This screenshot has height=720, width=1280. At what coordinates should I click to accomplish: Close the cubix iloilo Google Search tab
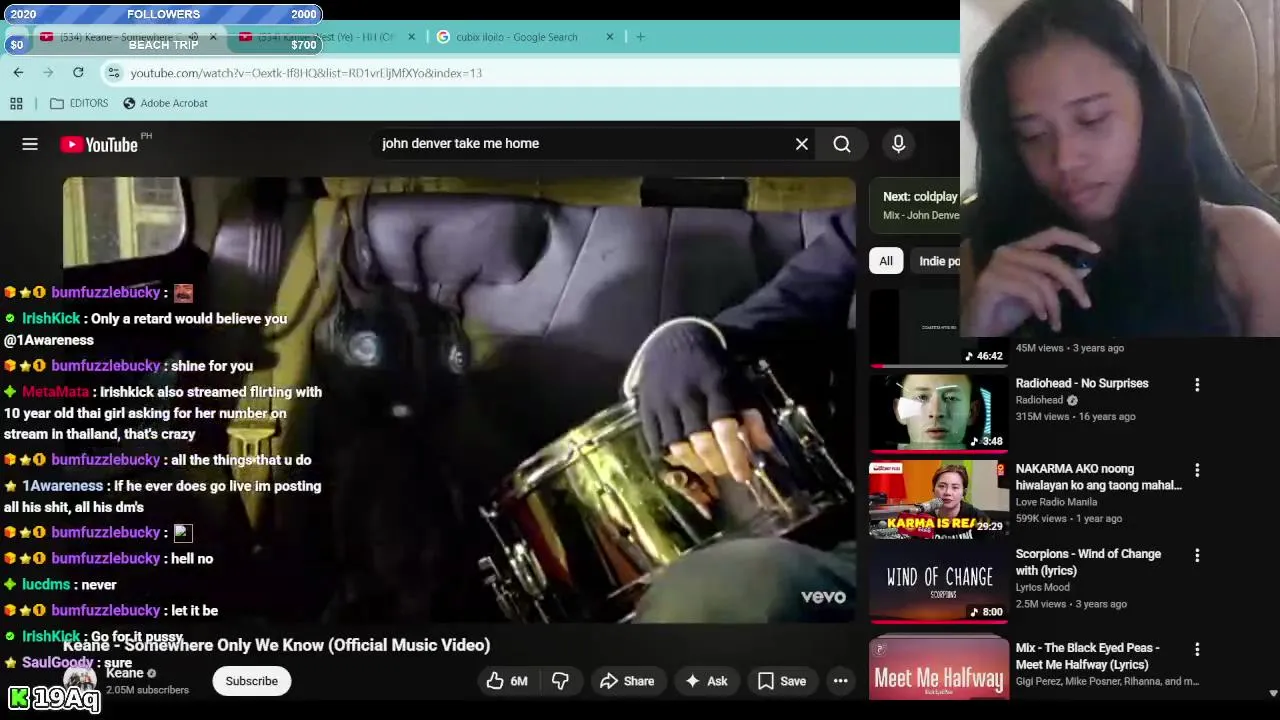point(610,37)
